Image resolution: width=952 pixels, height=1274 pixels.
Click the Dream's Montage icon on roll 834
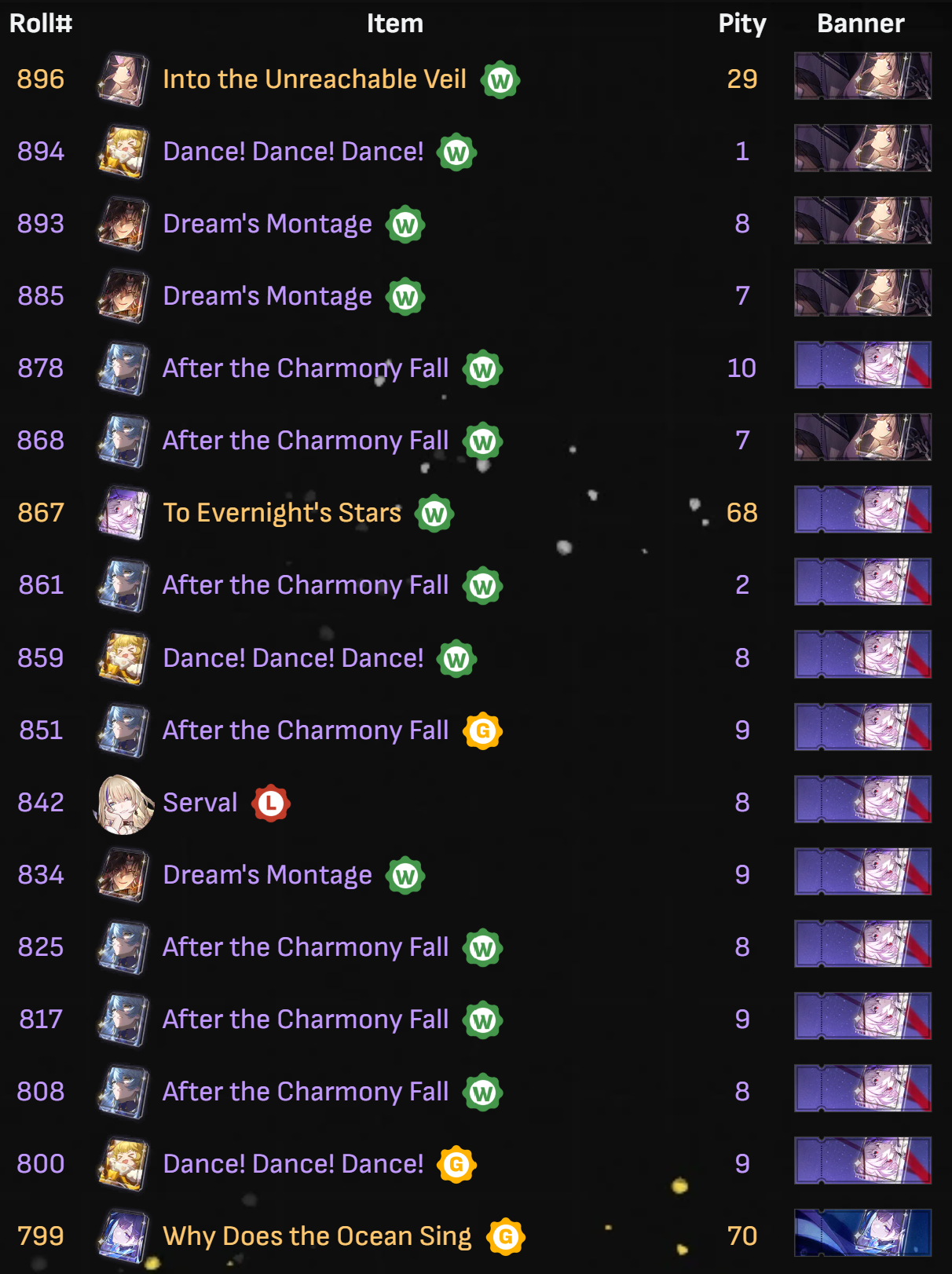point(123,876)
